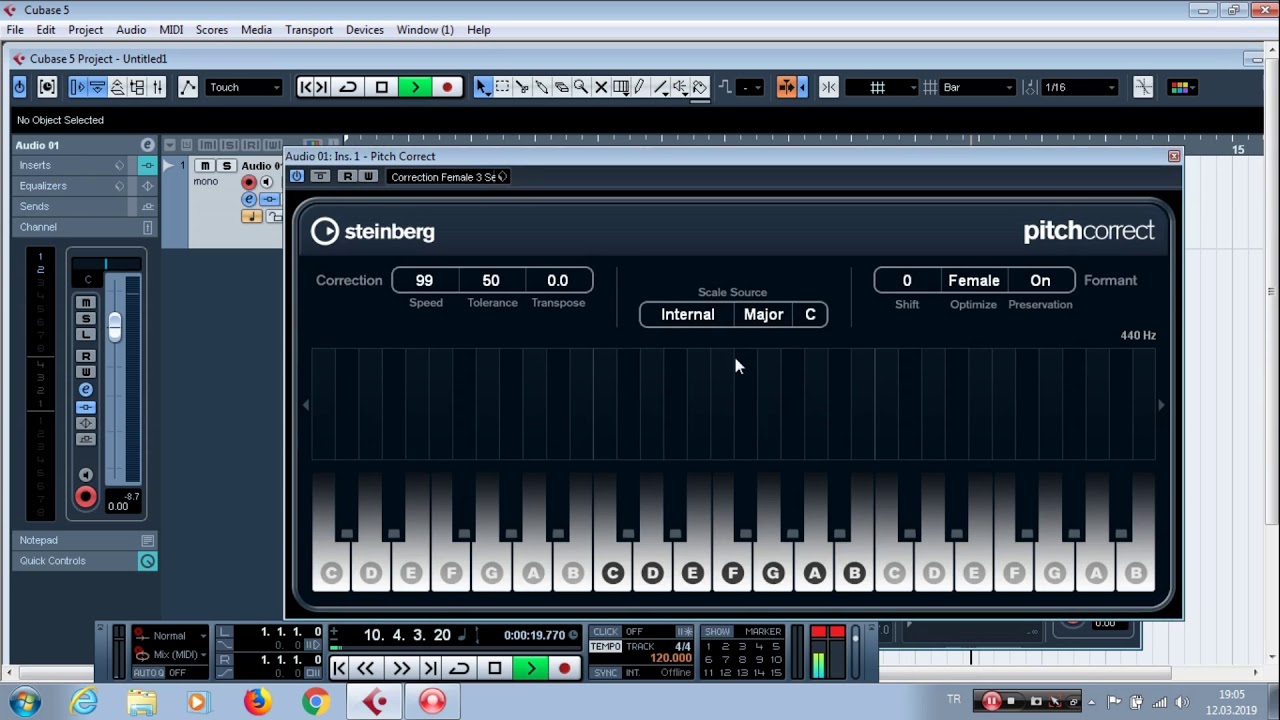
Task: Select the Line tool
Action: 660,87
